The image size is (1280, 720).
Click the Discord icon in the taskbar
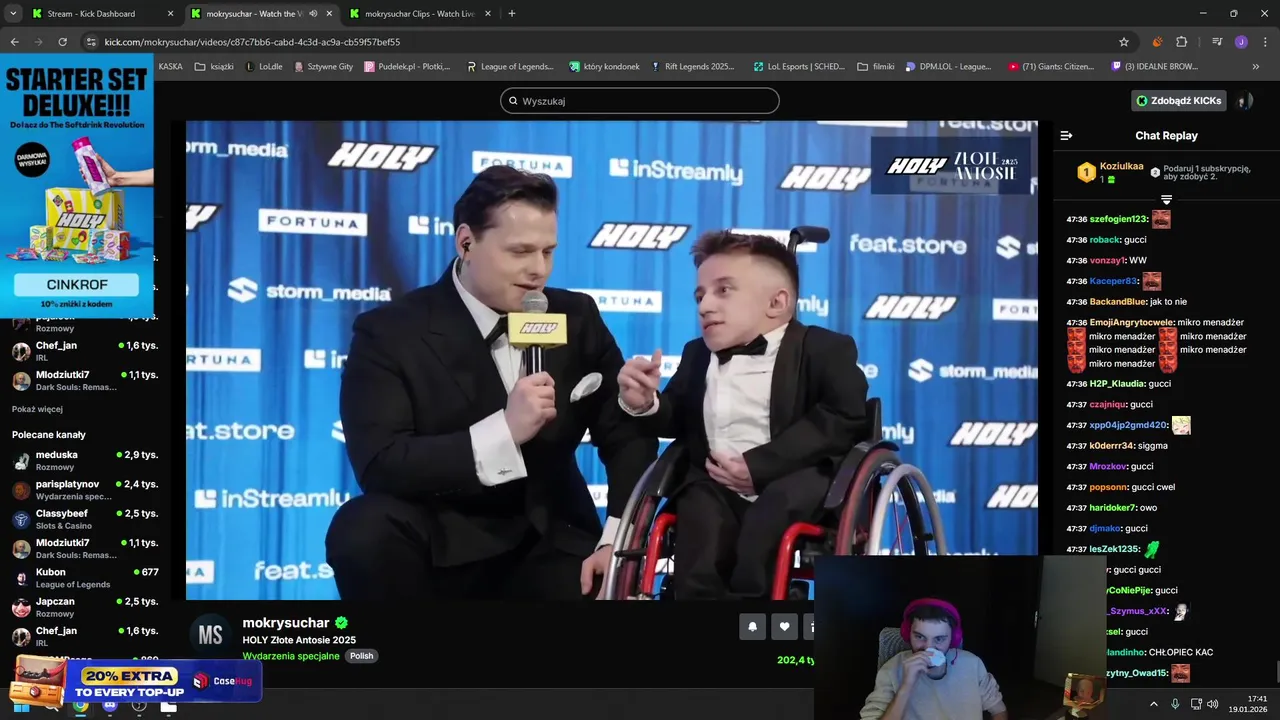tap(110, 705)
